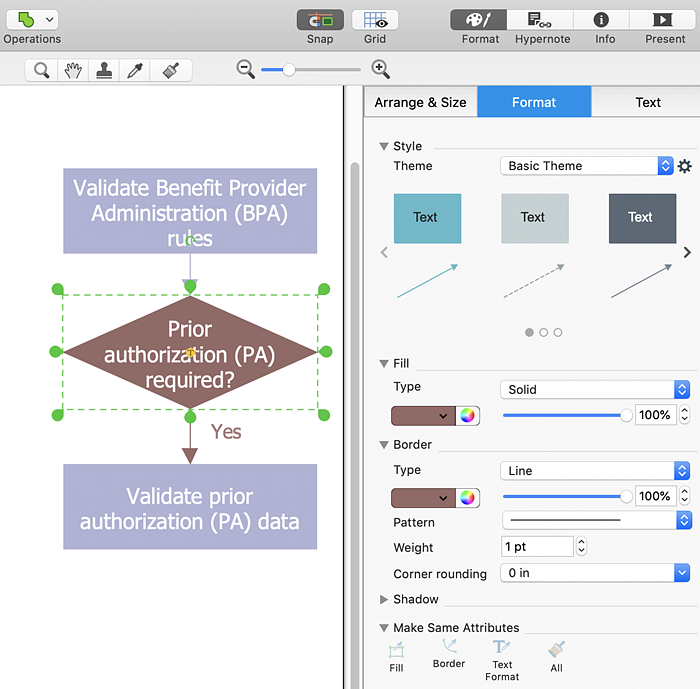The image size is (700, 689).
Task: Click the Yes connector label
Action: (226, 432)
